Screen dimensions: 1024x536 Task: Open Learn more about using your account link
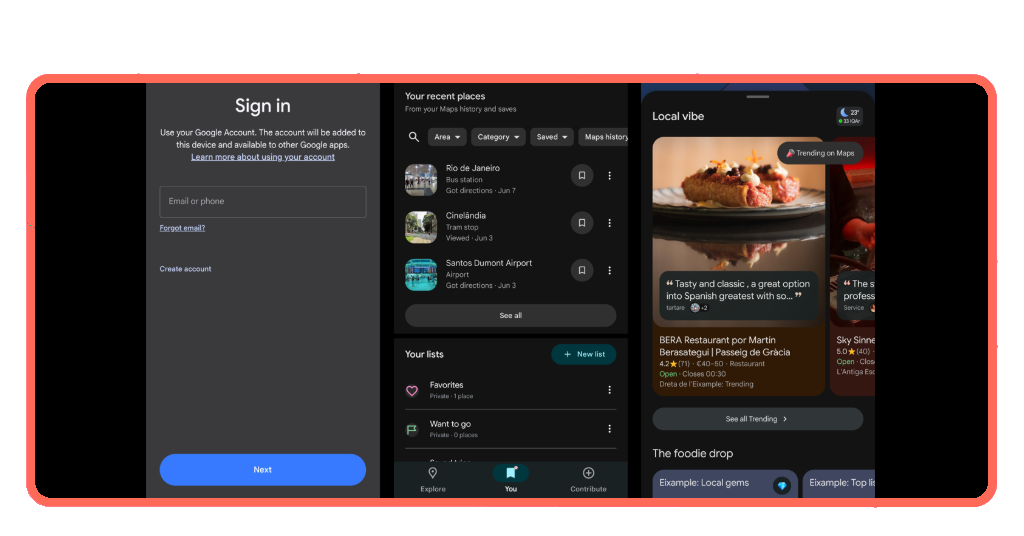point(263,157)
